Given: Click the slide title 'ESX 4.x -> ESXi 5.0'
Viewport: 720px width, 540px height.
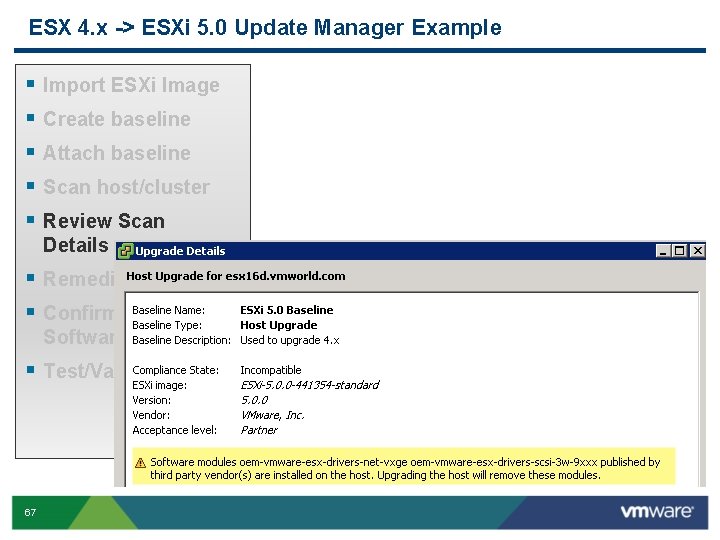Looking at the screenshot, I should tap(128, 28).
